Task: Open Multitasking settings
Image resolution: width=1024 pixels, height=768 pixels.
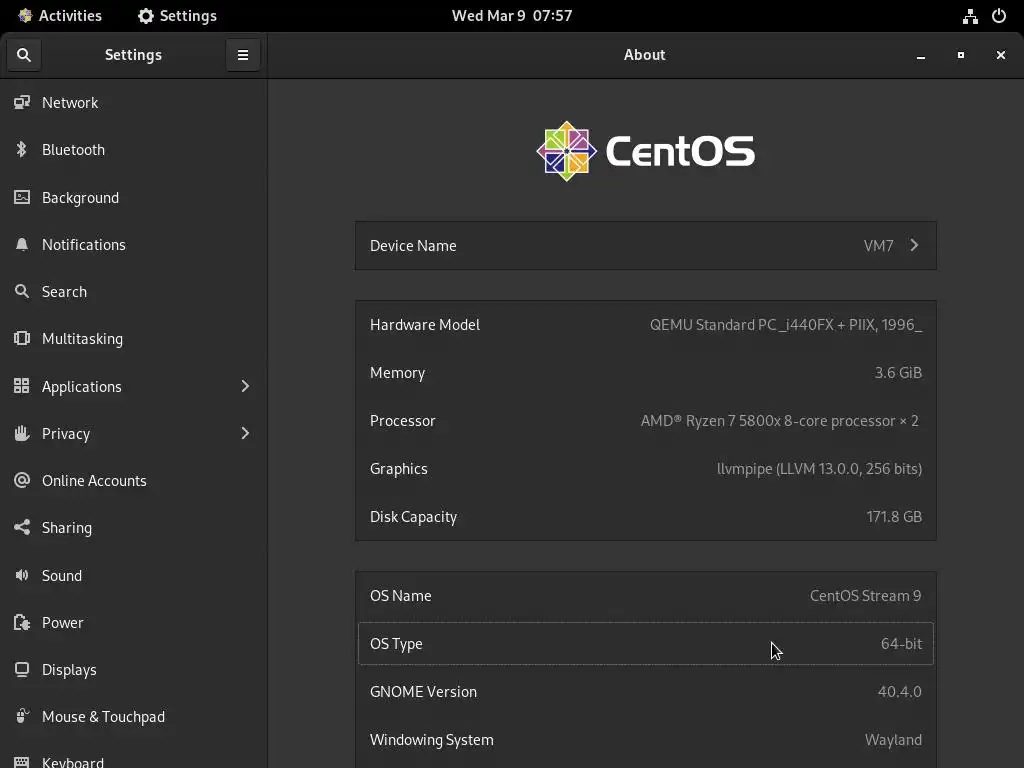Action: pyautogui.click(x=133, y=338)
